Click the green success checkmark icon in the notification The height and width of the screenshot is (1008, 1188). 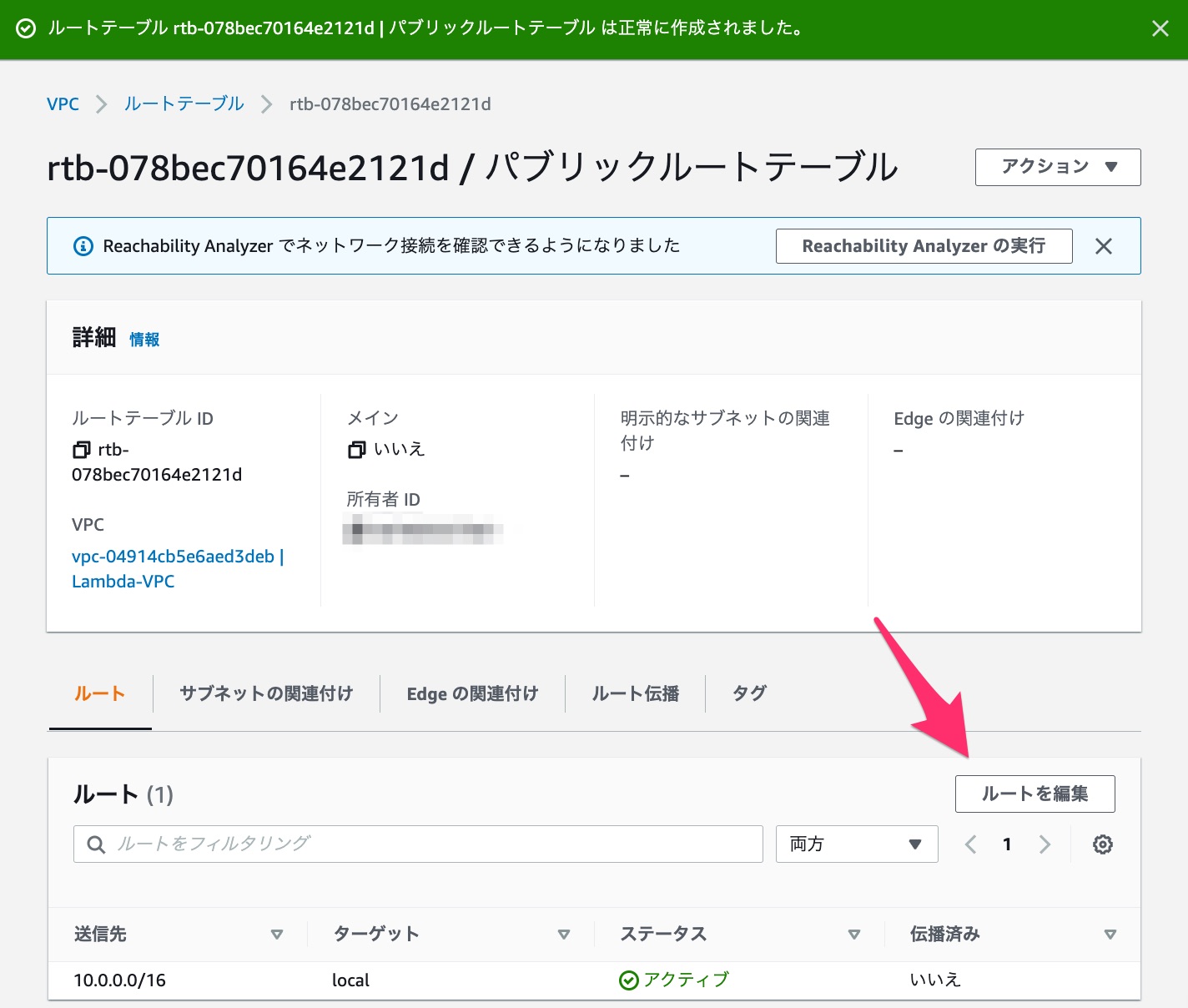pos(26,28)
